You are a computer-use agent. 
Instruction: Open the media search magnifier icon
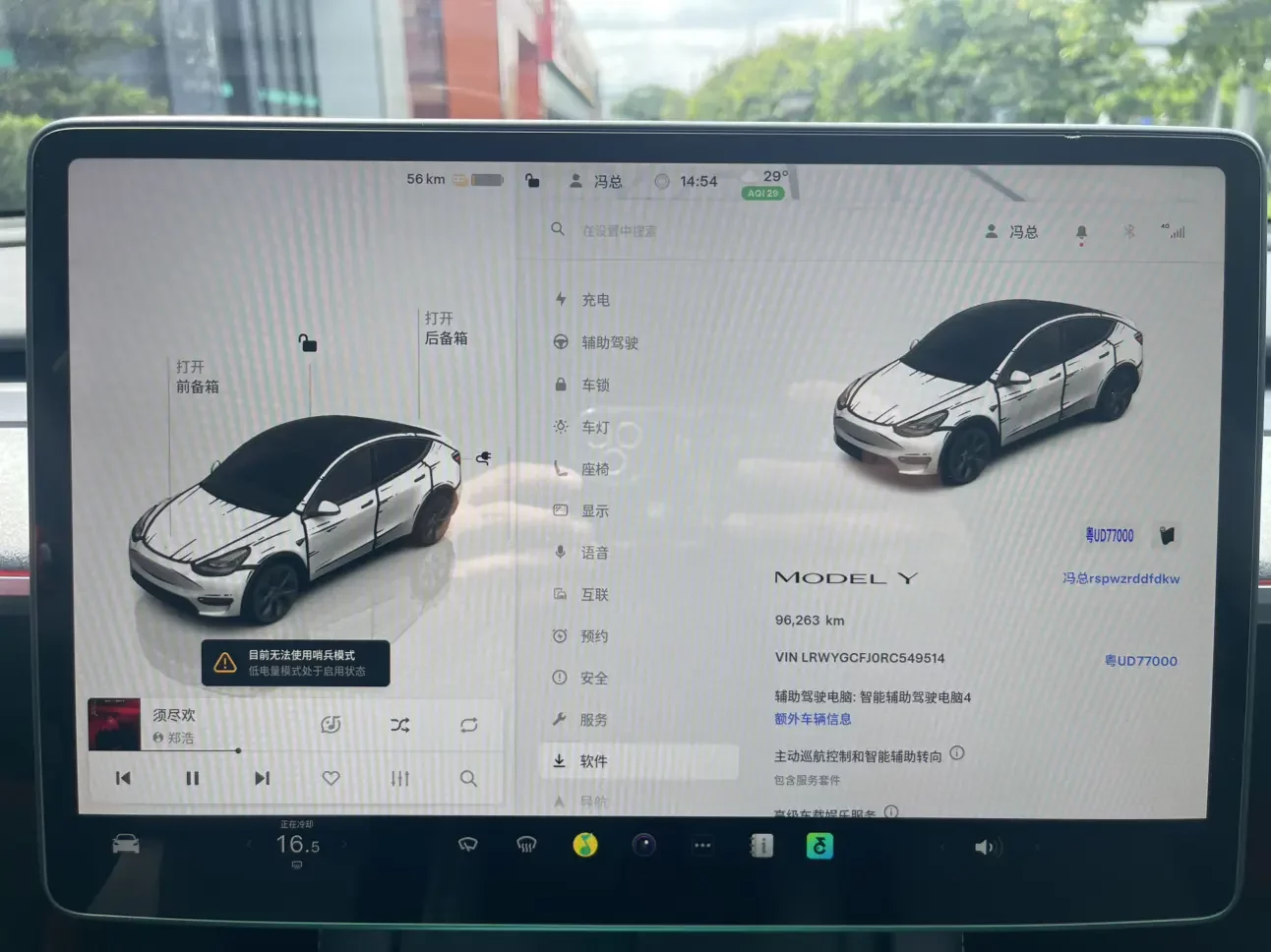pyautogui.click(x=468, y=778)
